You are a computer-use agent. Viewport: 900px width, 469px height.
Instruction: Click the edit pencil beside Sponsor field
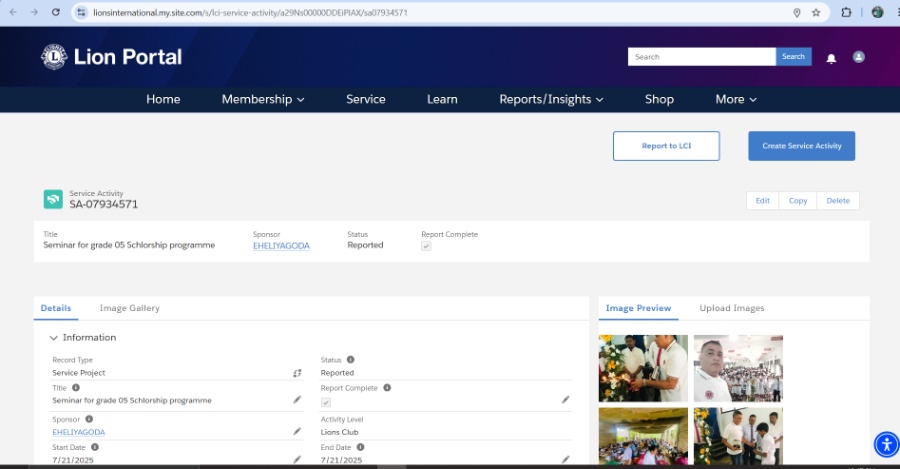pos(297,431)
